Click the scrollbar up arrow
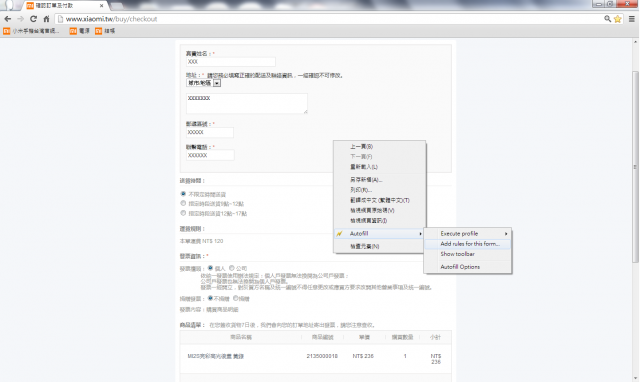 coord(635,42)
